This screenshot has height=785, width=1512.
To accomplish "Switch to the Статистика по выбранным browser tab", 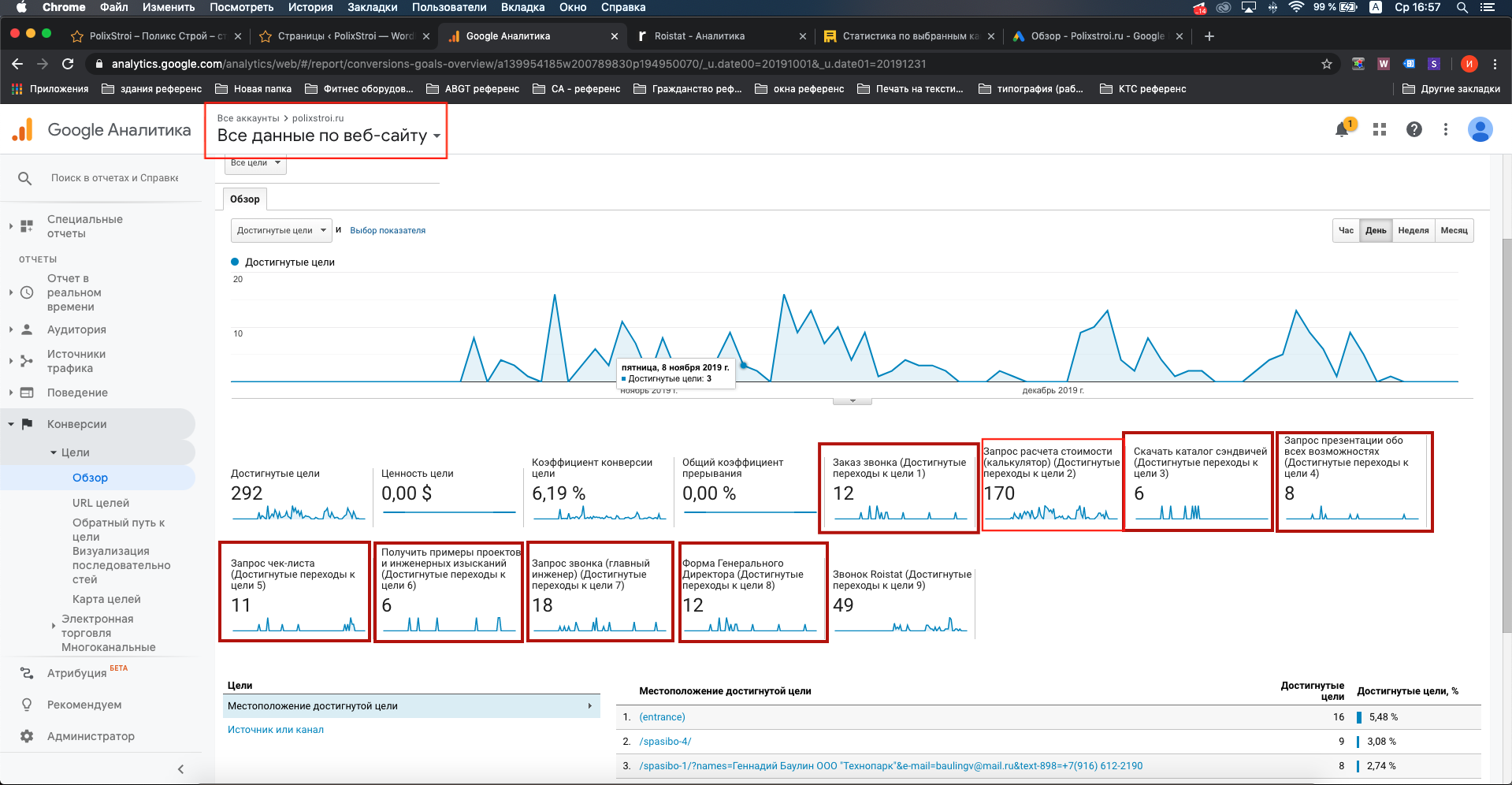I will point(909,36).
